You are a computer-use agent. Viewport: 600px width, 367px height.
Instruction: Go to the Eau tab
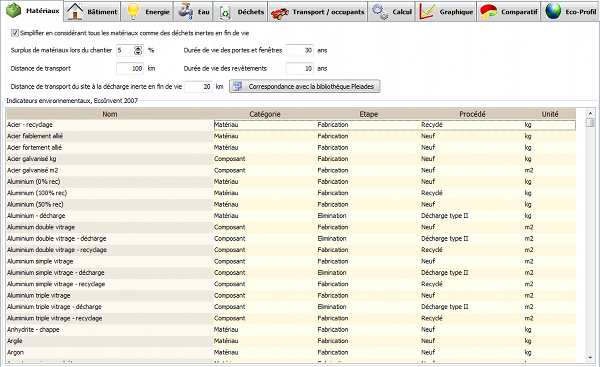pyautogui.click(x=193, y=11)
